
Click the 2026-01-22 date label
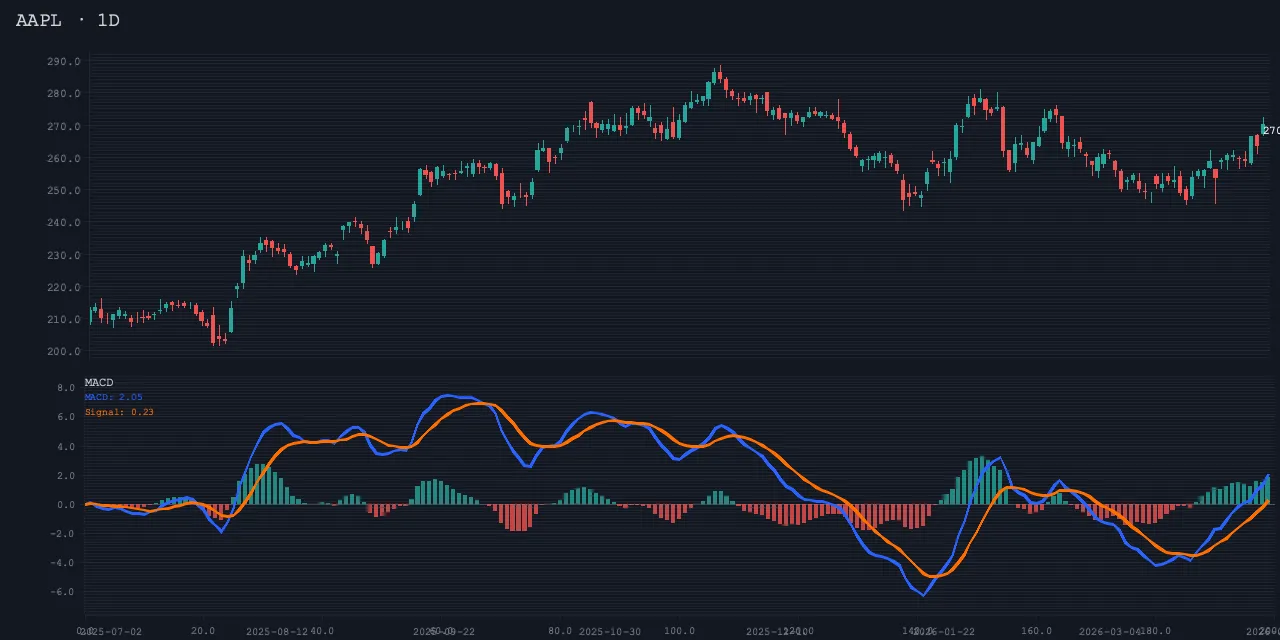pos(944,632)
